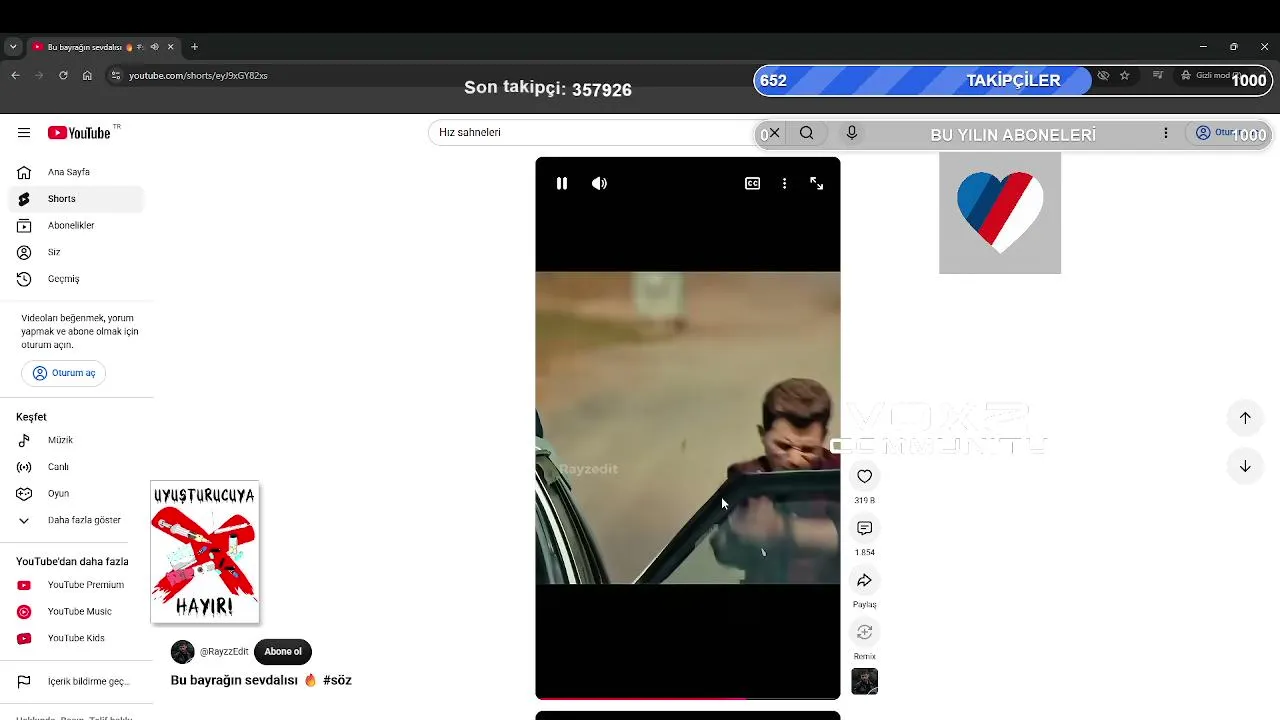This screenshot has width=1280, height=720.
Task: Open YouTube Premium link
Action: (76, 585)
